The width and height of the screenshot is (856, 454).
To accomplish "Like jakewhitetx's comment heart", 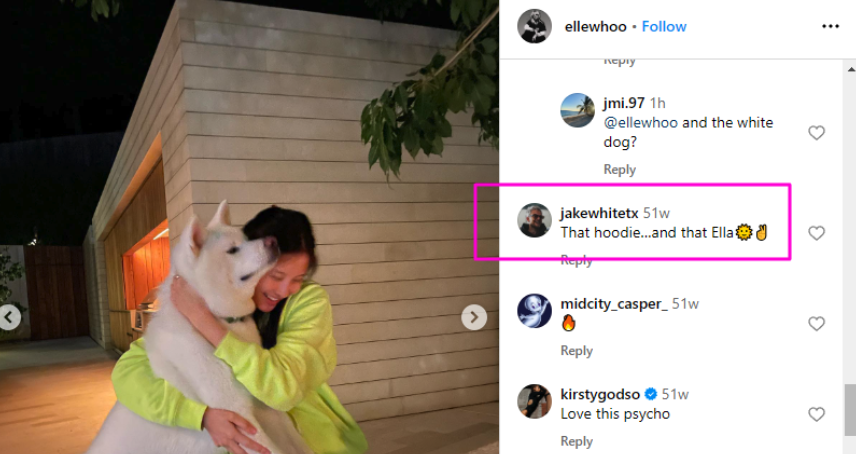I will pyautogui.click(x=816, y=233).
